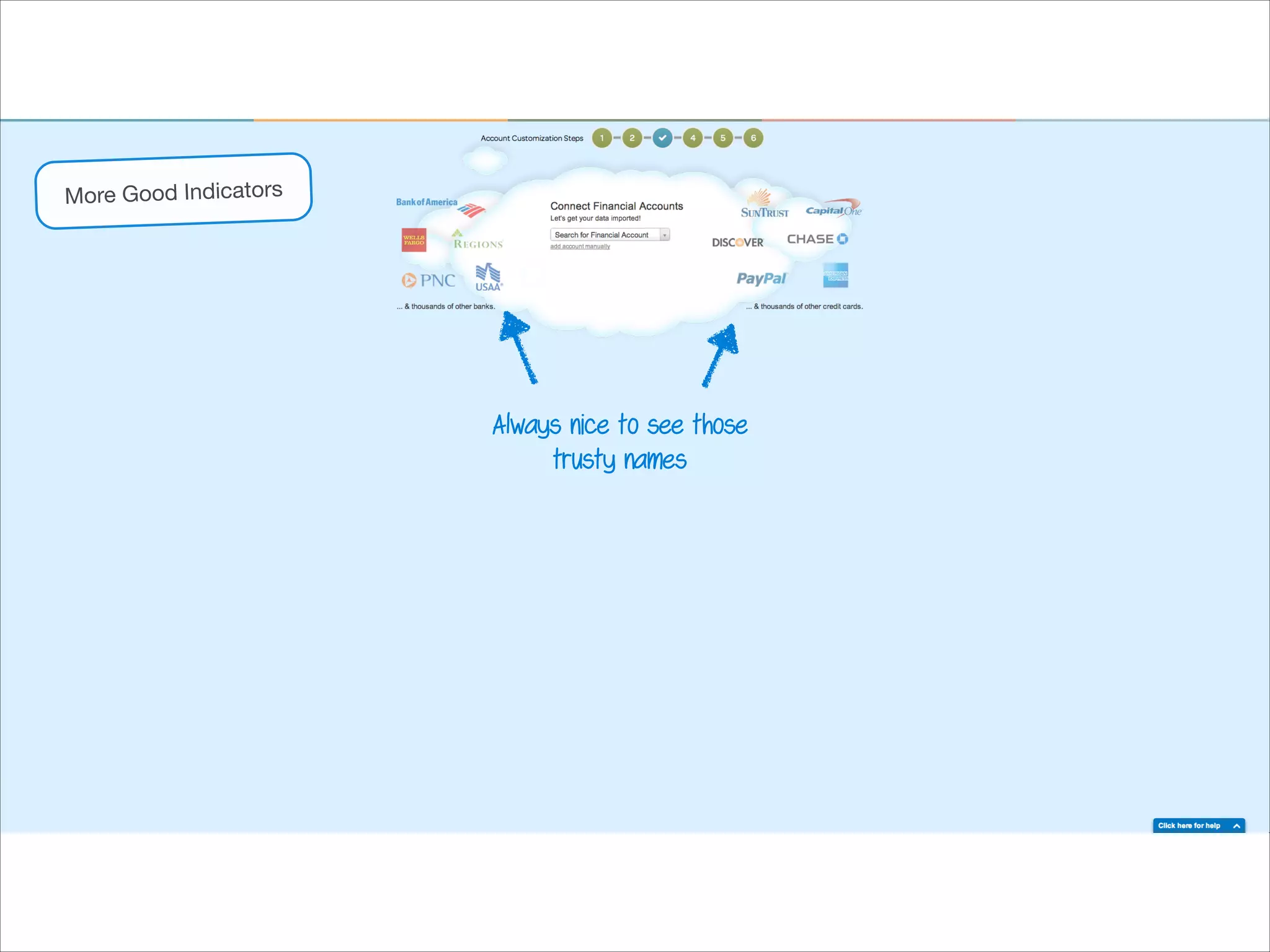Select the Capital One logo
This screenshot has width=1270, height=952.
[833, 209]
